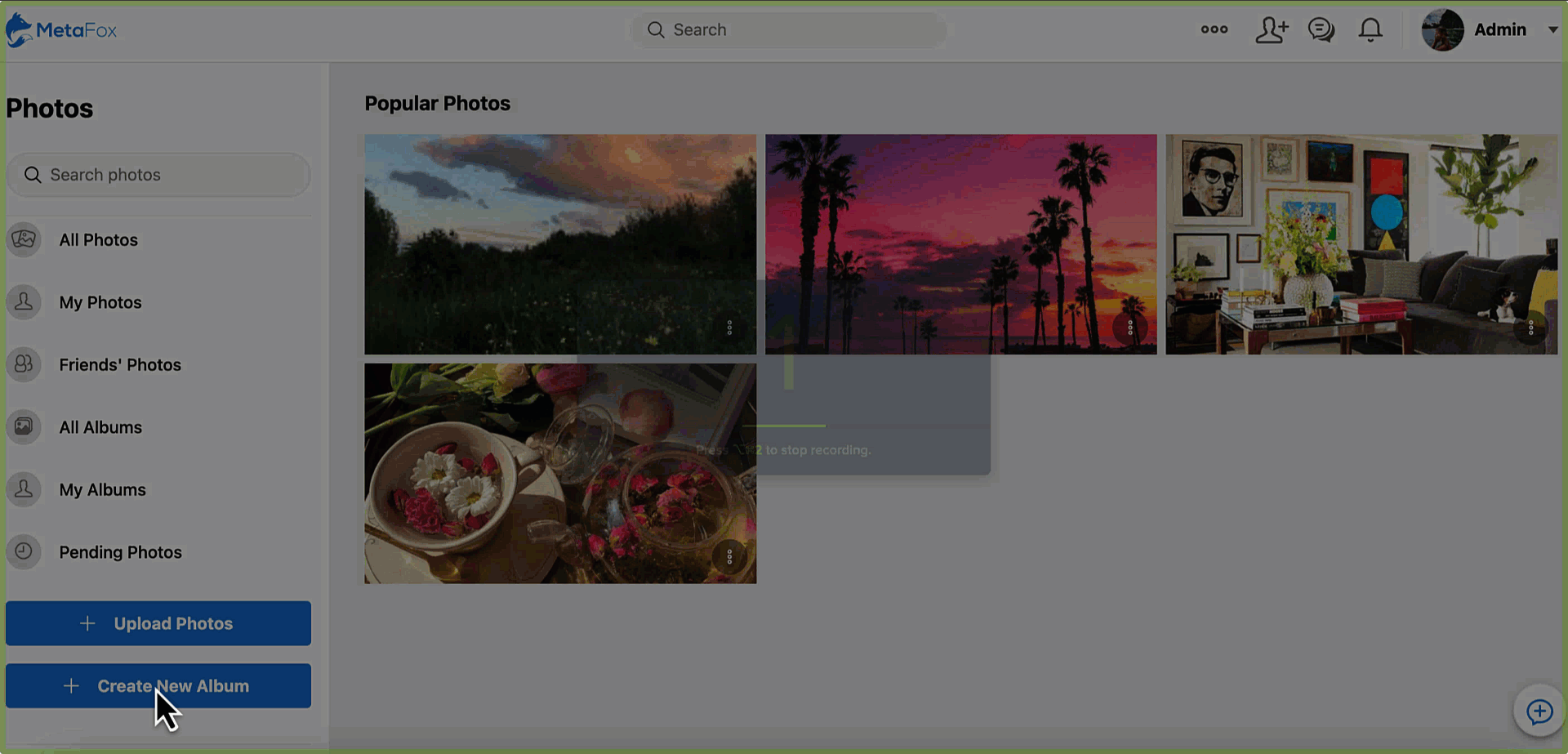Open the living room photo thumbnail
Viewport: 1568px width, 754px height.
click(x=1361, y=243)
